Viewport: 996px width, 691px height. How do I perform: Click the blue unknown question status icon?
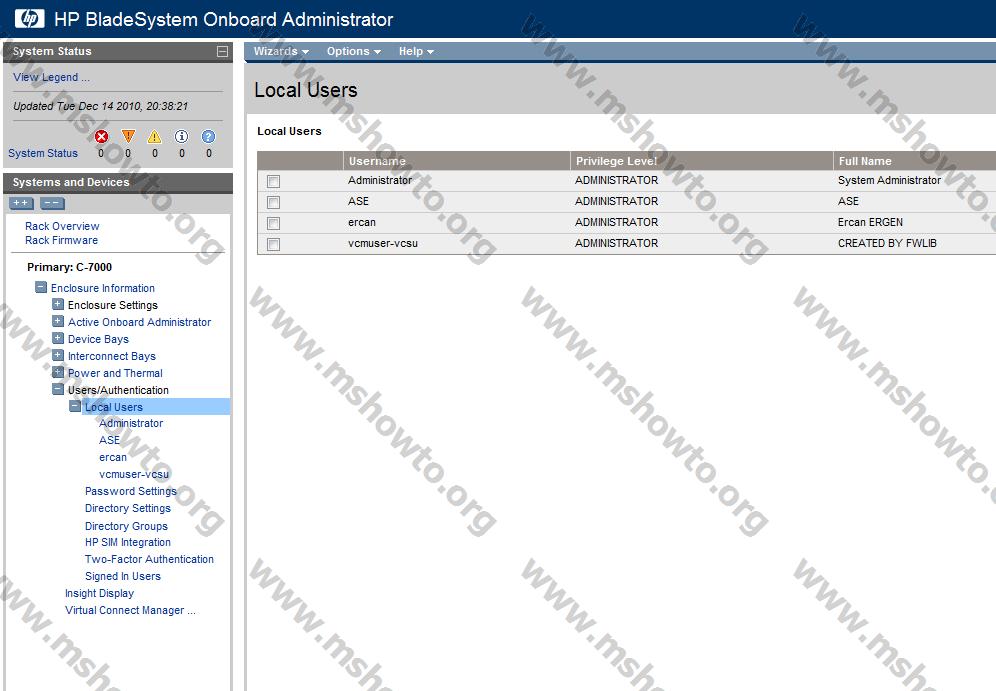click(x=208, y=137)
